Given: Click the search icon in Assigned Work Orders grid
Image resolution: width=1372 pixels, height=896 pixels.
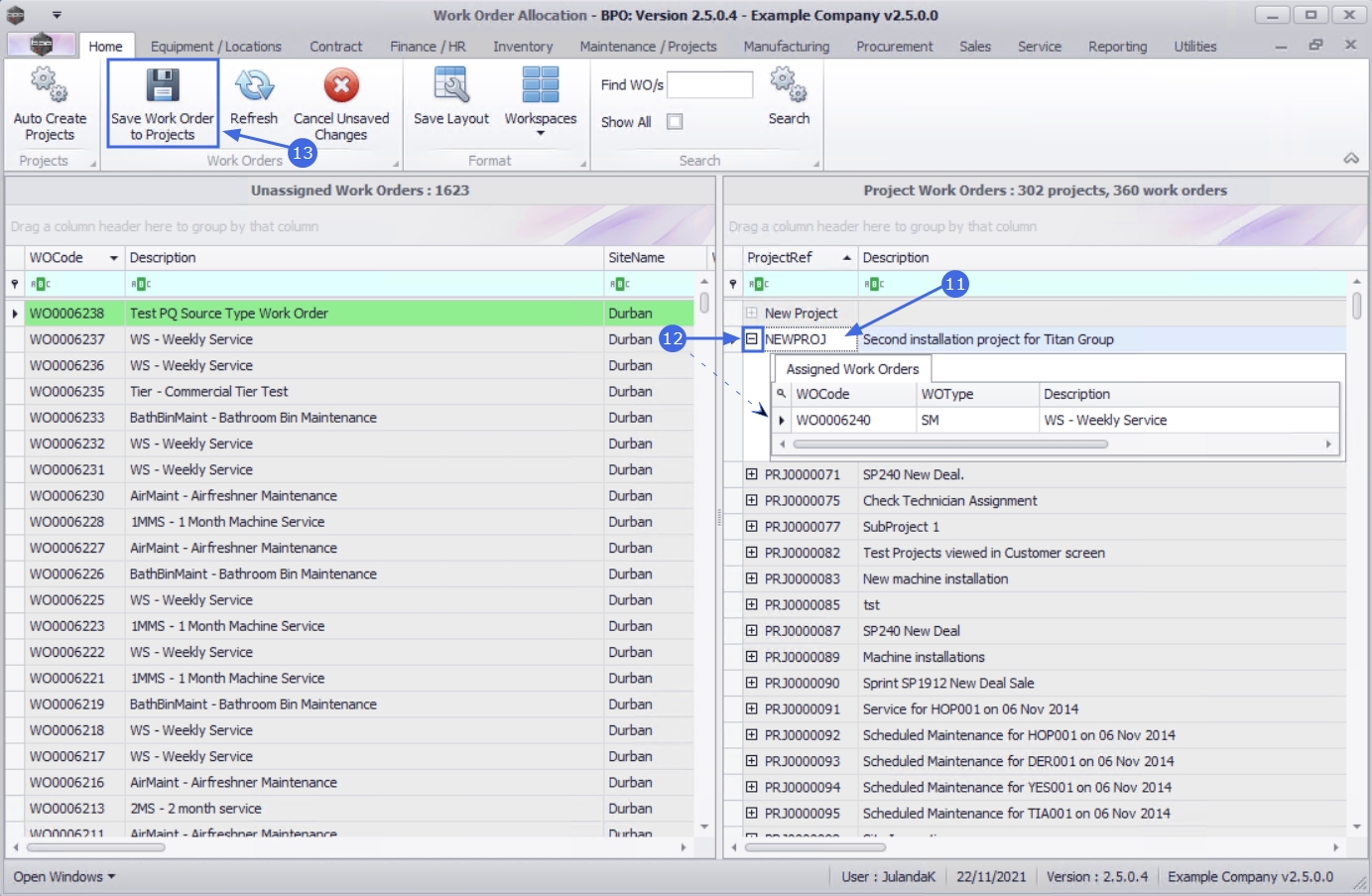Looking at the screenshot, I should click(782, 394).
